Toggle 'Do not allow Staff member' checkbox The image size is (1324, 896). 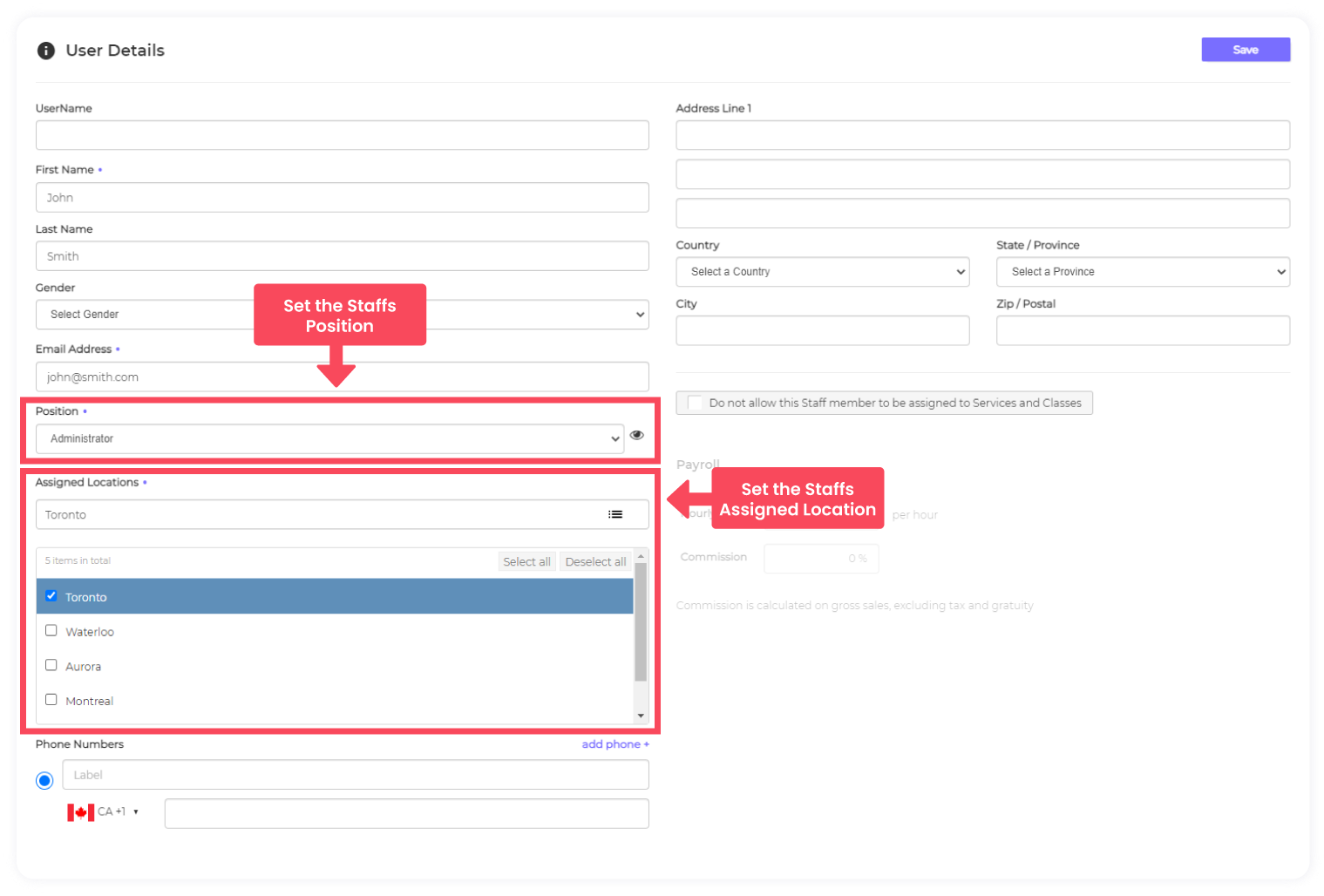(x=695, y=403)
